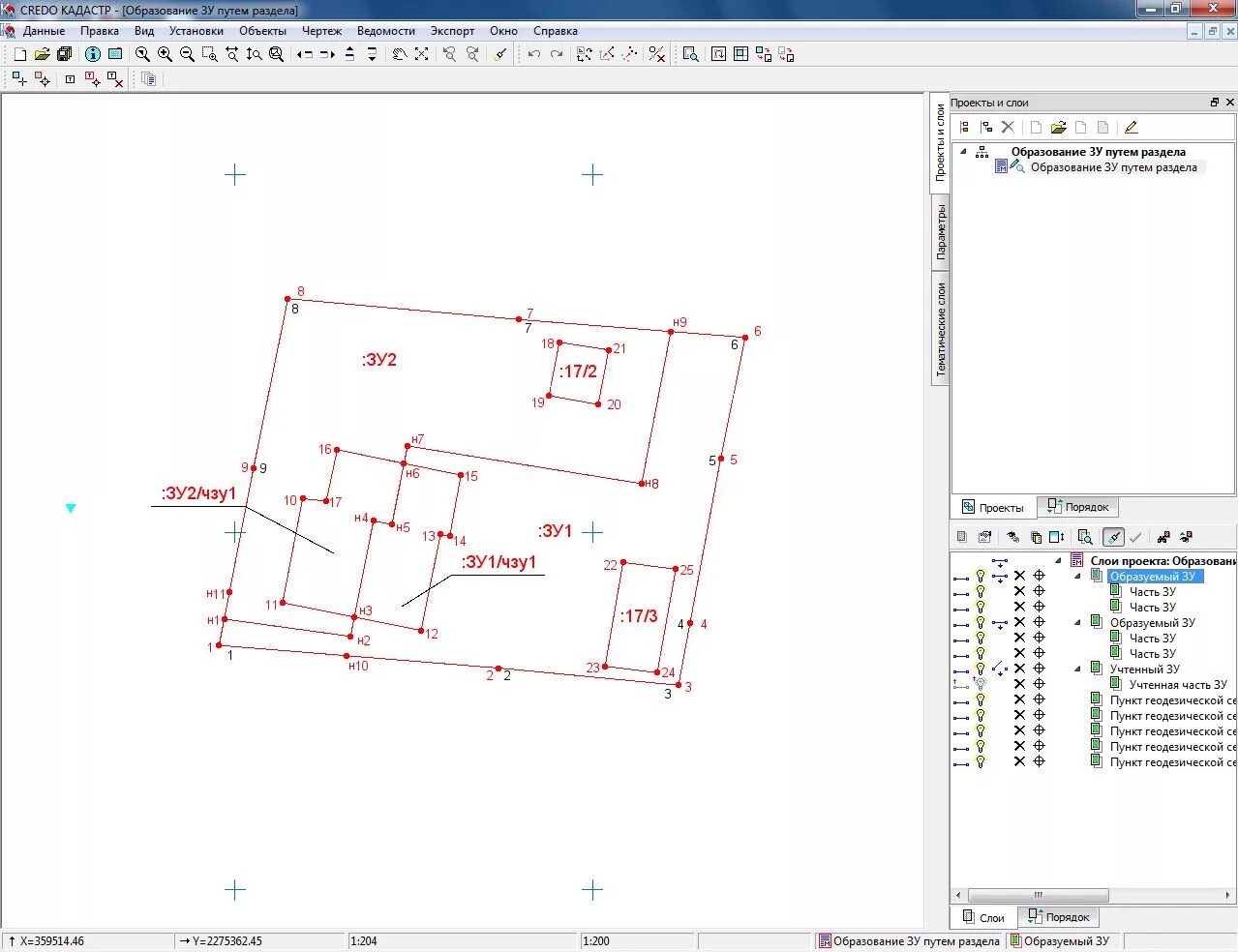Click the :ЗУ1/чзу1 callout label on drawing
Screen dimensions: 1238x952
pyautogui.click(x=498, y=562)
